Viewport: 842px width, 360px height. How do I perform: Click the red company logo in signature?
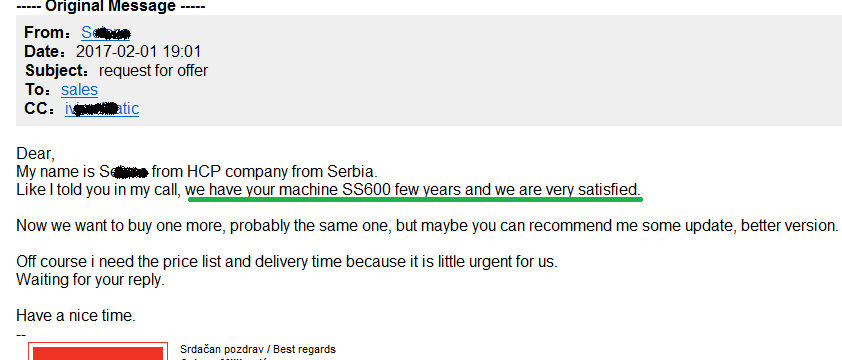pyautogui.click(x=98, y=352)
